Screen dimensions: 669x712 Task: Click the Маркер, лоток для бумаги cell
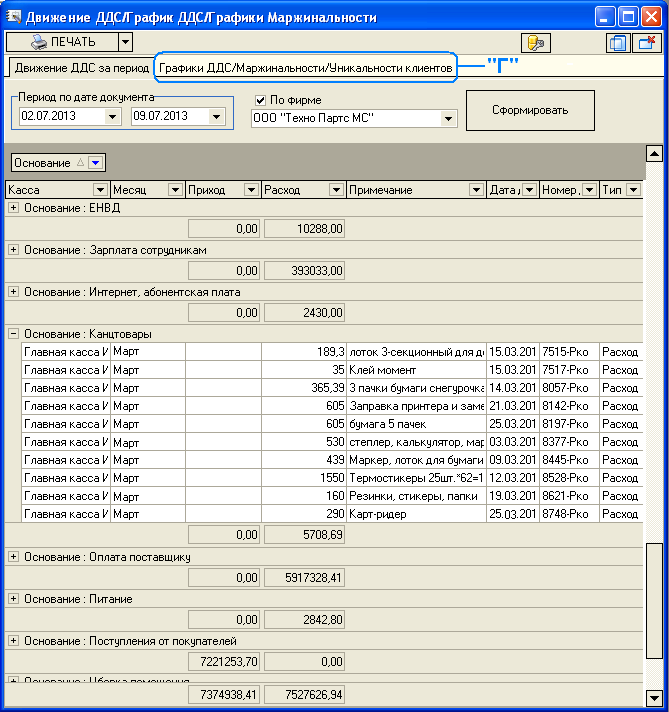(x=416, y=460)
